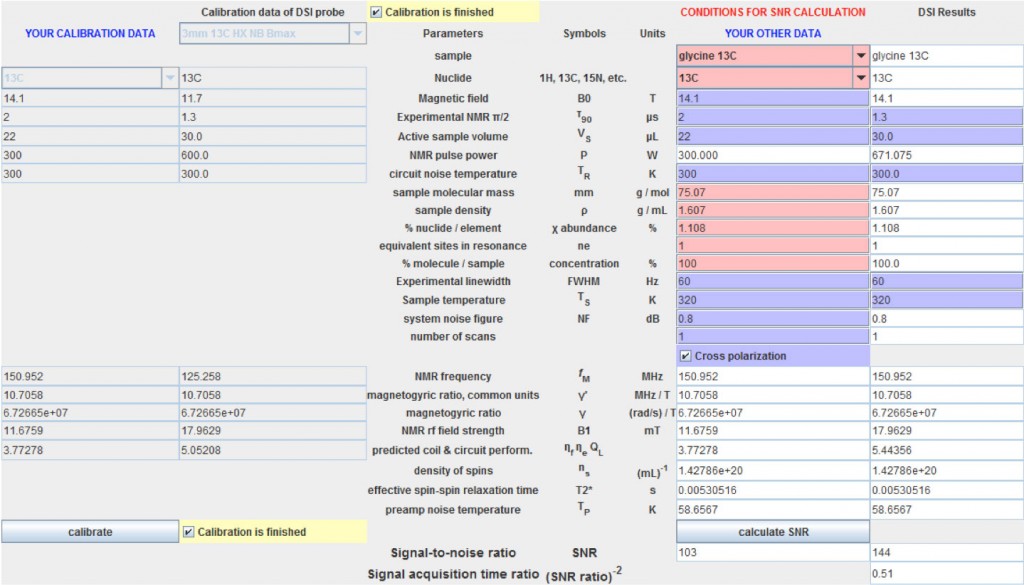1024x585 pixels.
Task: Click 'YOUR CALIBRATION DATA' heading
Action: click(90, 33)
